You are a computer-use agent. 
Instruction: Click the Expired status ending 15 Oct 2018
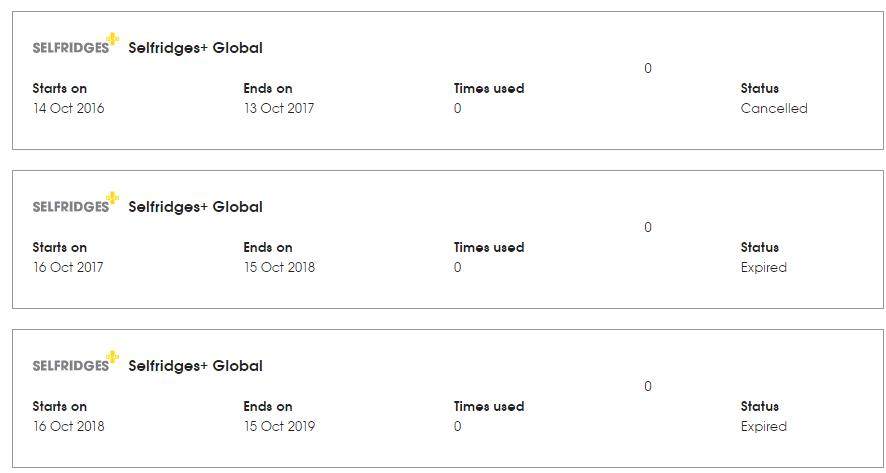(x=763, y=267)
